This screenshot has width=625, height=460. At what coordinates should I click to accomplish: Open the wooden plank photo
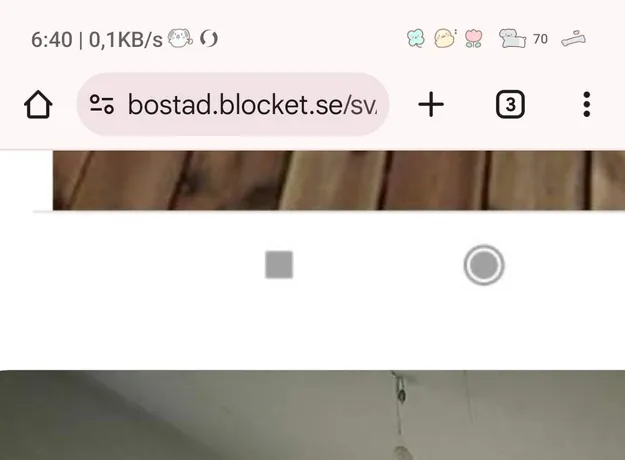pyautogui.click(x=339, y=180)
